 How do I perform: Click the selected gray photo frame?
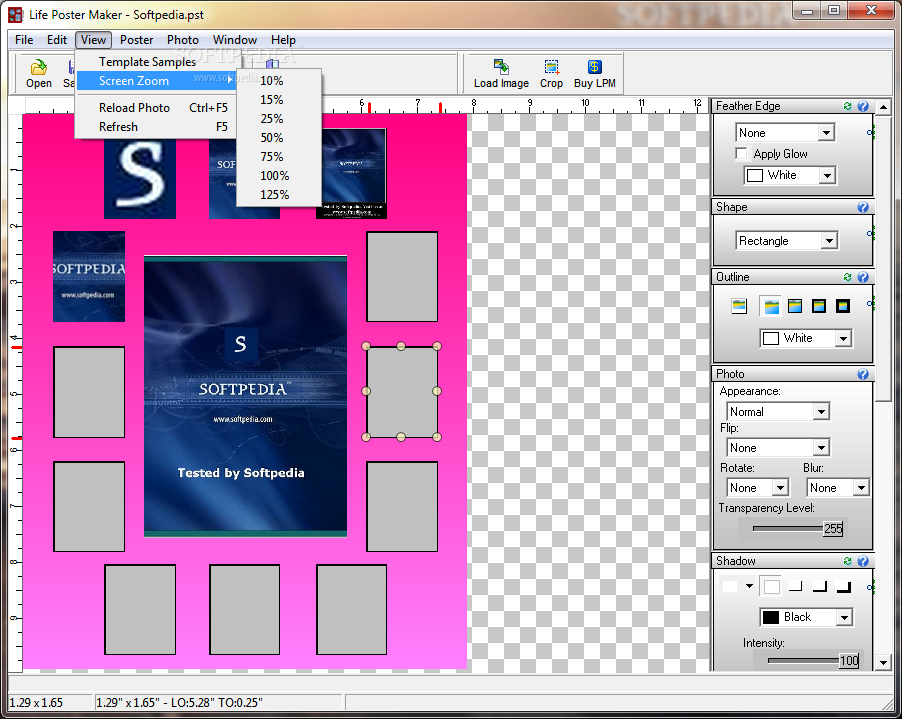click(402, 391)
